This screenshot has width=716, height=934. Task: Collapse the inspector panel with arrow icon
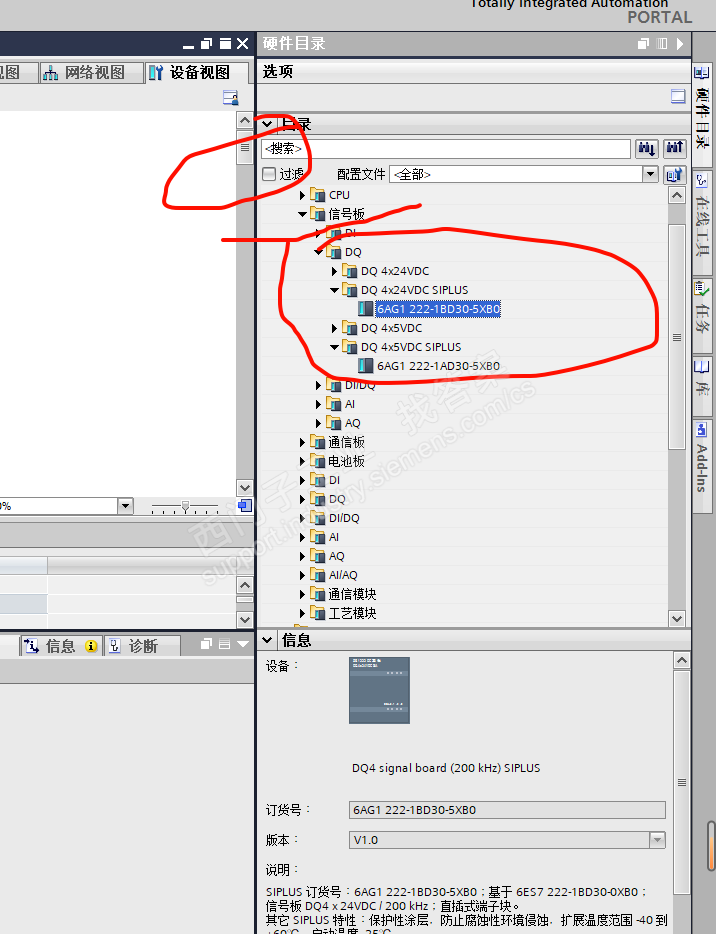(x=243, y=644)
